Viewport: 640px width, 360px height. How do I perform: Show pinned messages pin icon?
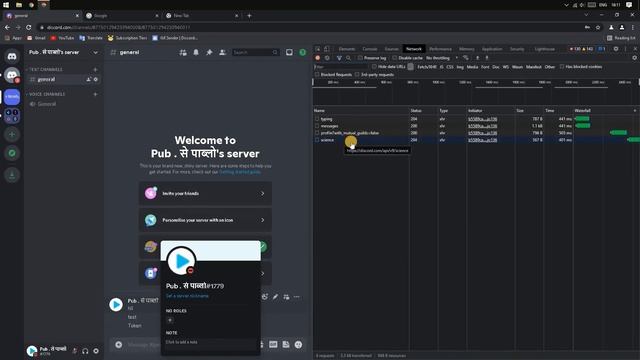pos(209,52)
